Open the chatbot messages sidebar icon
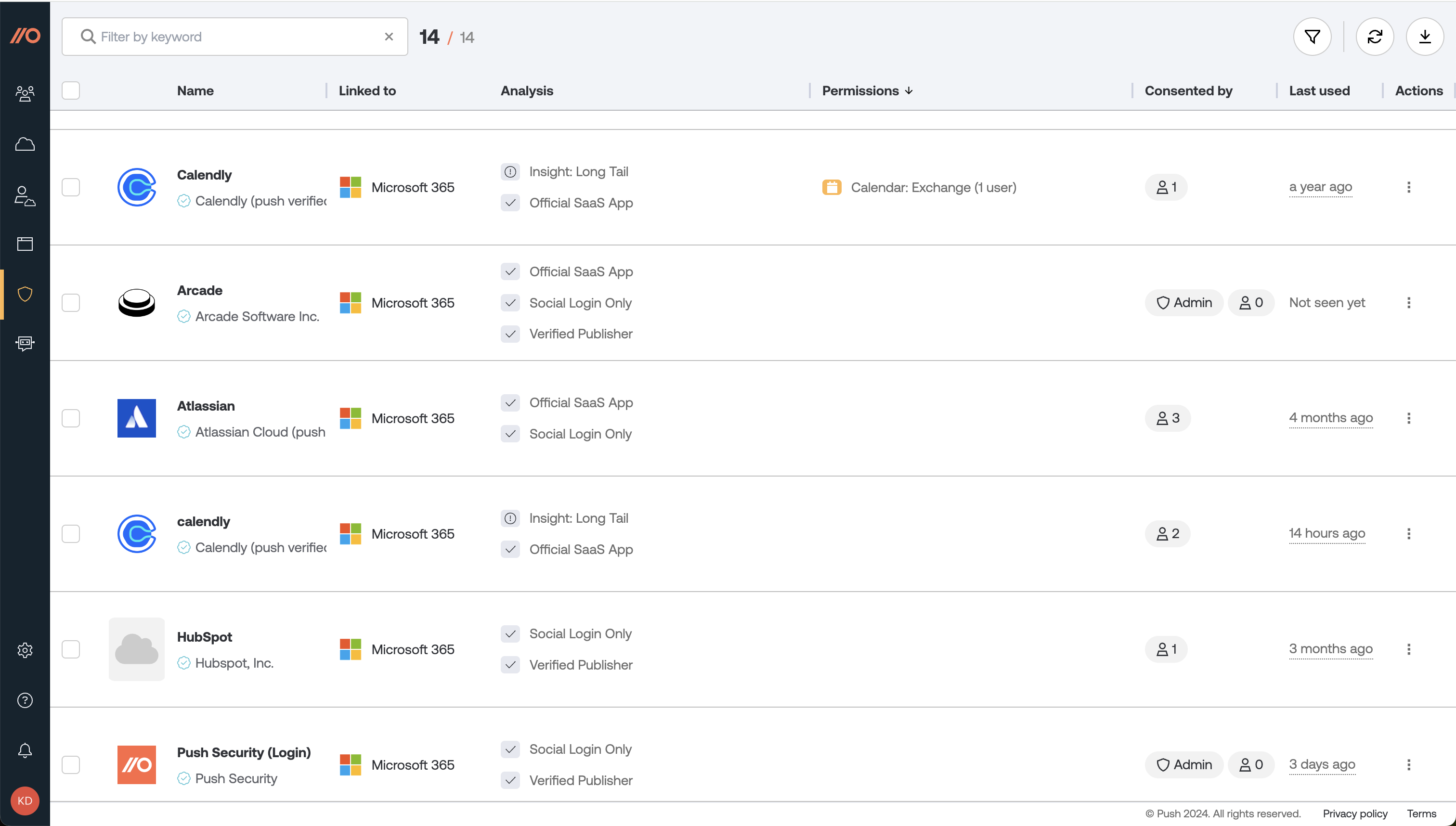 [25, 343]
